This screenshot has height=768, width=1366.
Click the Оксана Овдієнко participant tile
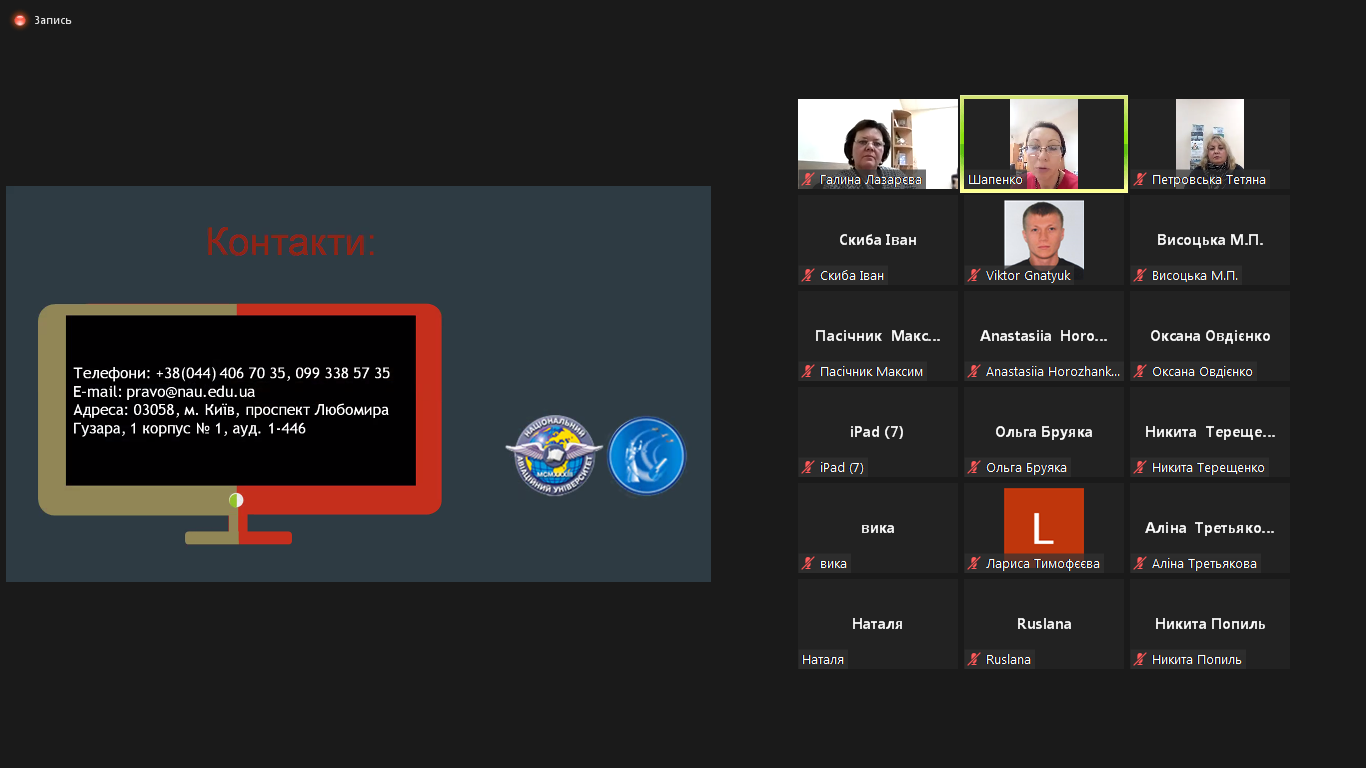1209,336
